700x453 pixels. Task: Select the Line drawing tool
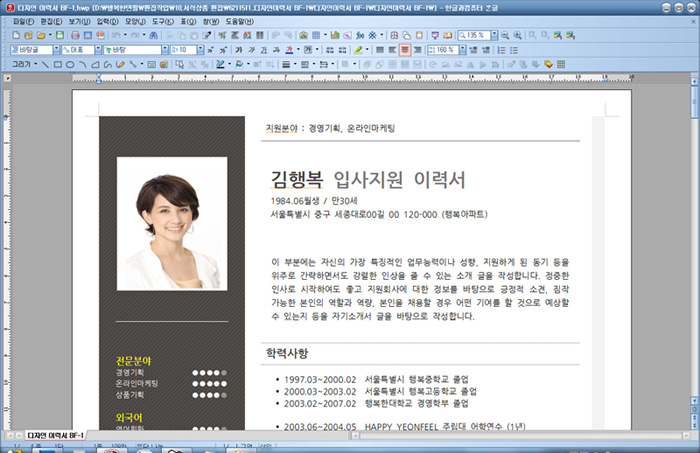click(x=45, y=65)
